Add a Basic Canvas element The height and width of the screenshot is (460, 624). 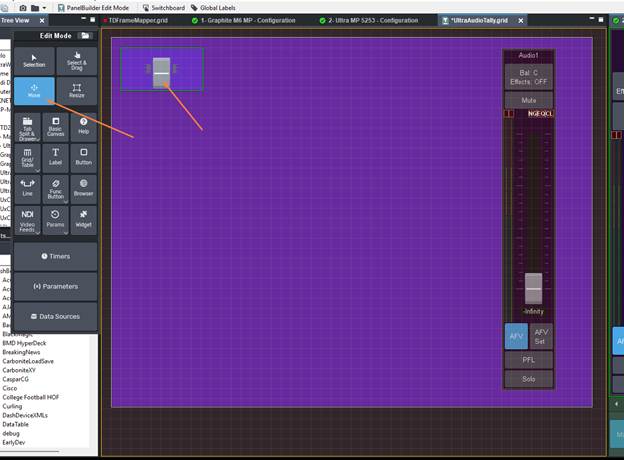click(x=55, y=128)
